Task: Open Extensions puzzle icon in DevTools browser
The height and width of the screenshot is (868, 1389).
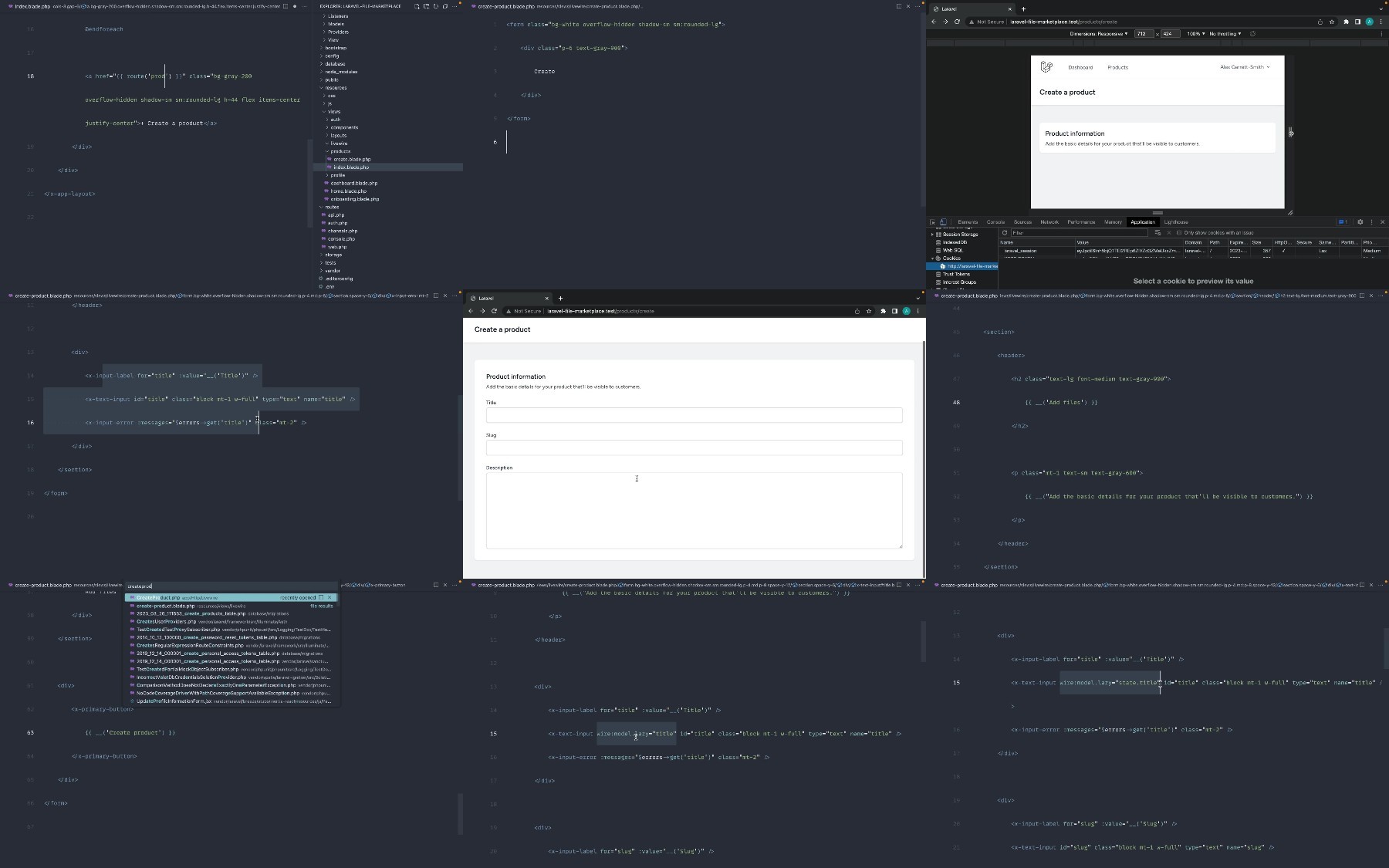Action: [1346, 22]
